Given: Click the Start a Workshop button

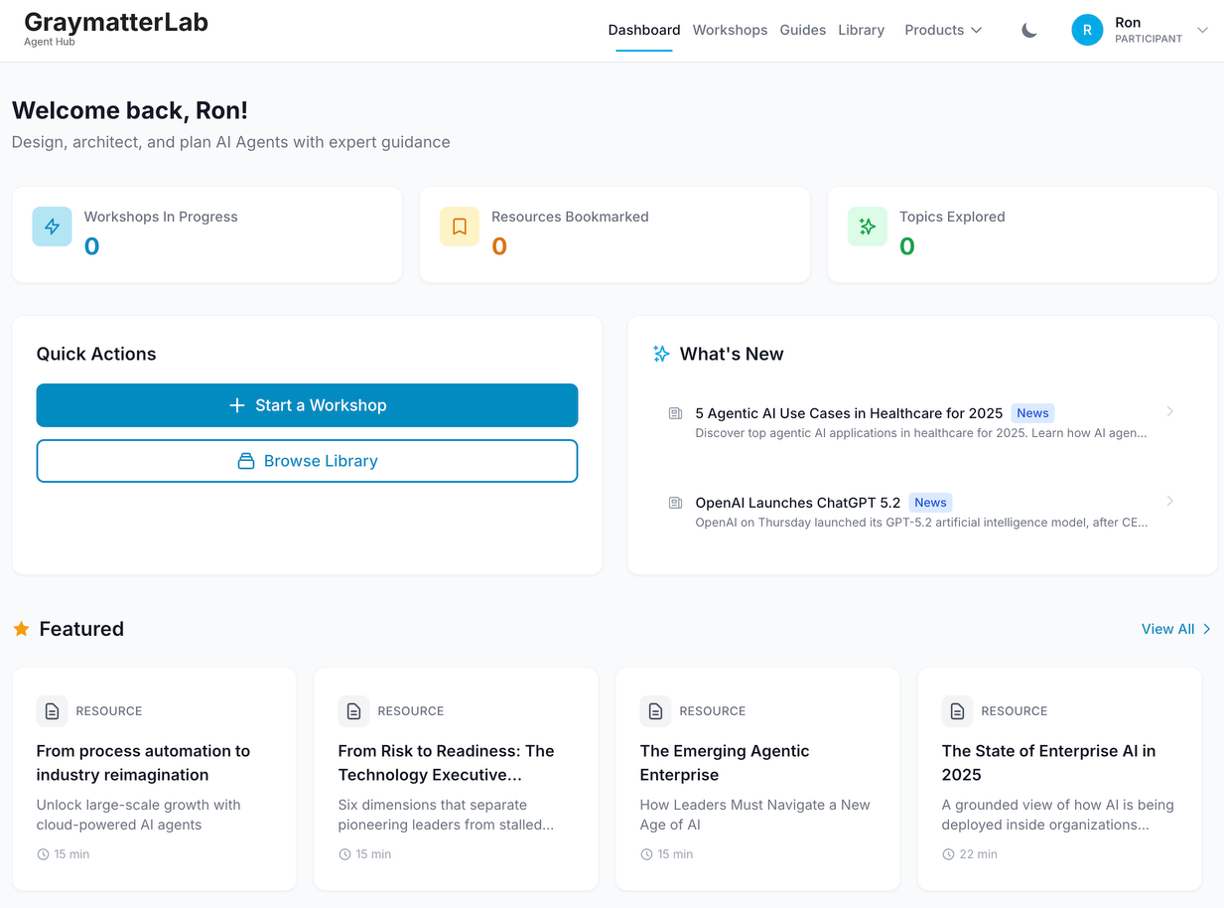Looking at the screenshot, I should [307, 405].
